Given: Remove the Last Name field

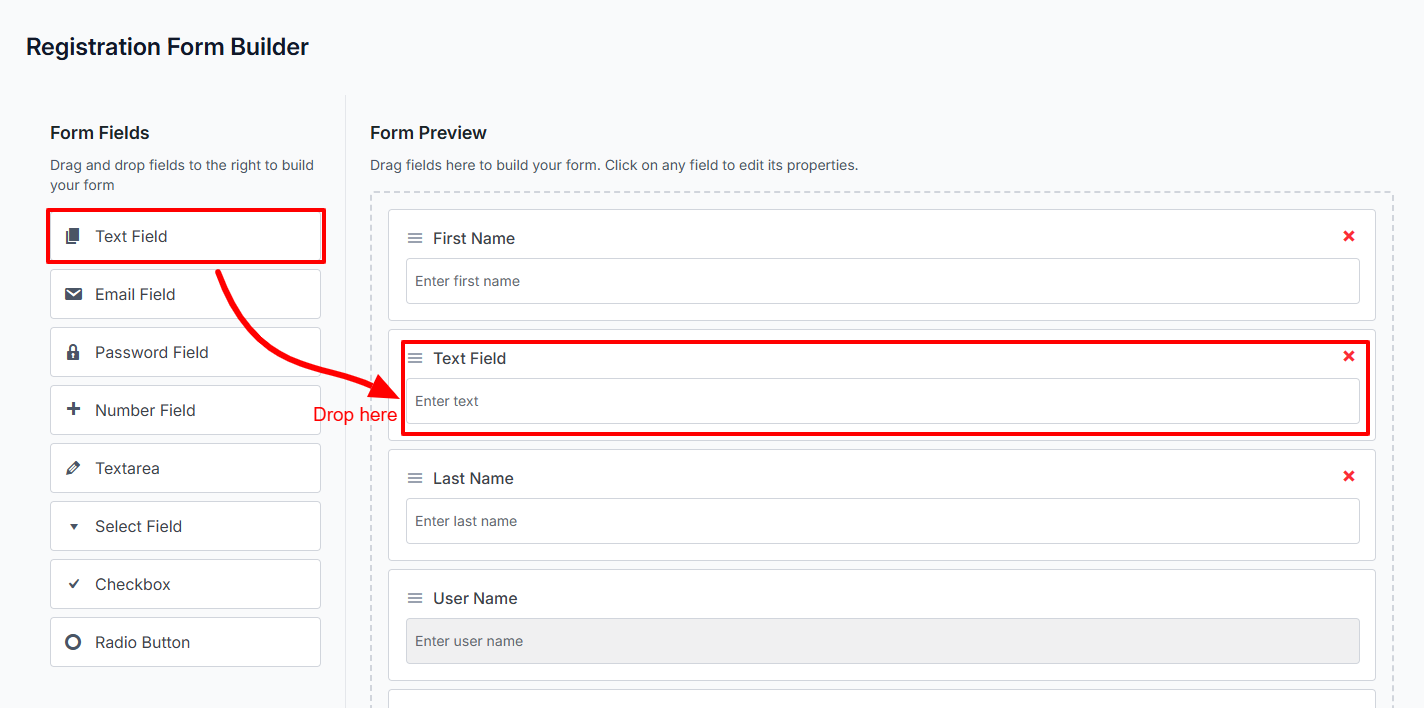Looking at the screenshot, I should pyautogui.click(x=1349, y=476).
